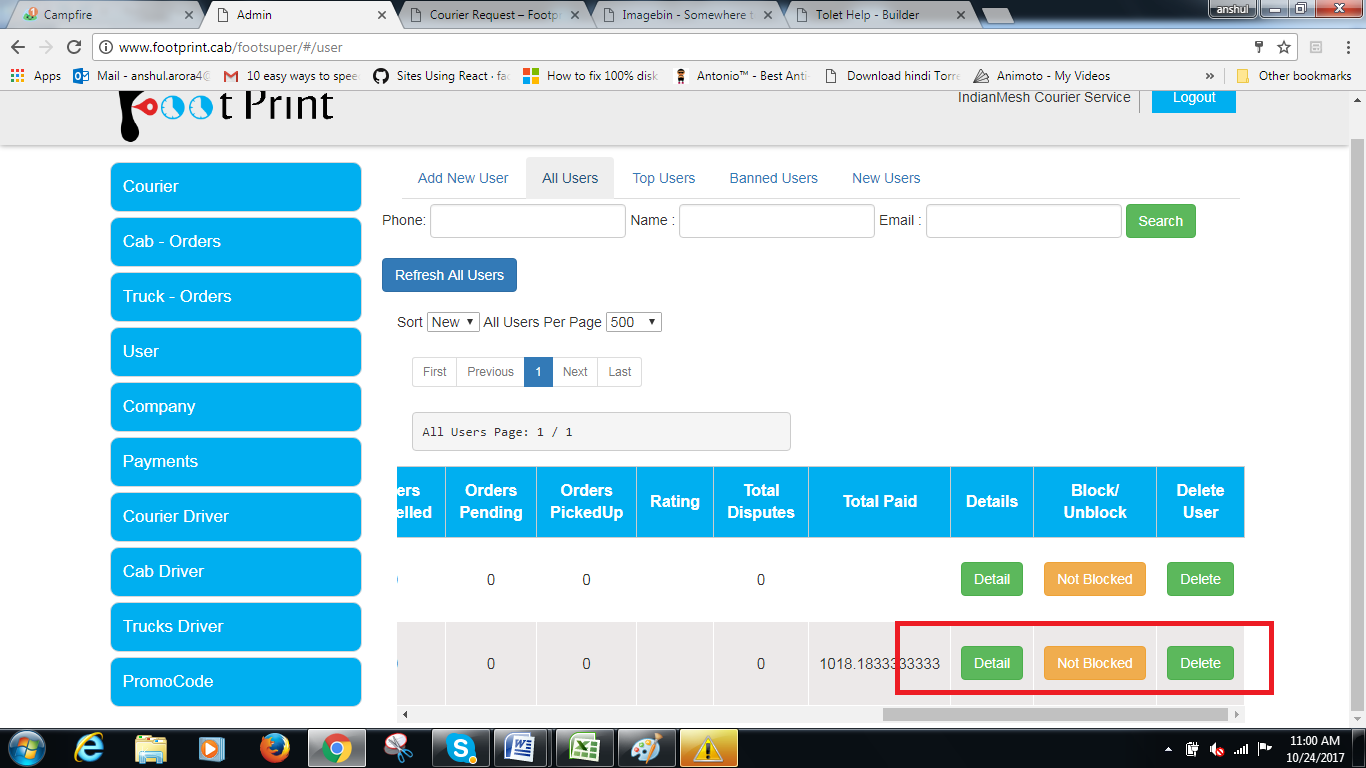Screen dimensions: 1366x768
Task: Open Firefox from taskbar
Action: pyautogui.click(x=273, y=748)
